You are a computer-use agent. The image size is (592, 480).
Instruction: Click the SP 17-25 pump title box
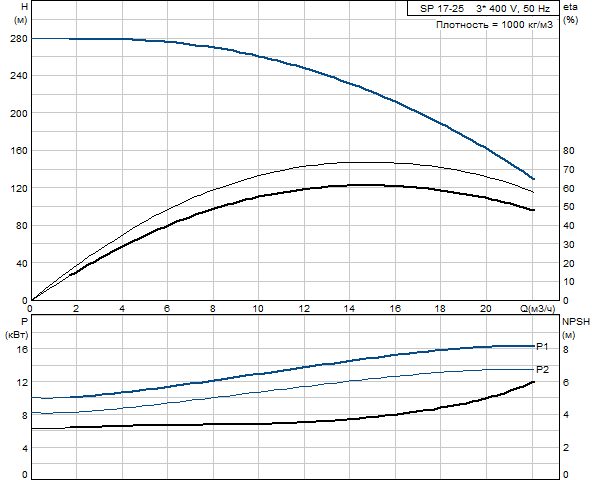point(483,8)
